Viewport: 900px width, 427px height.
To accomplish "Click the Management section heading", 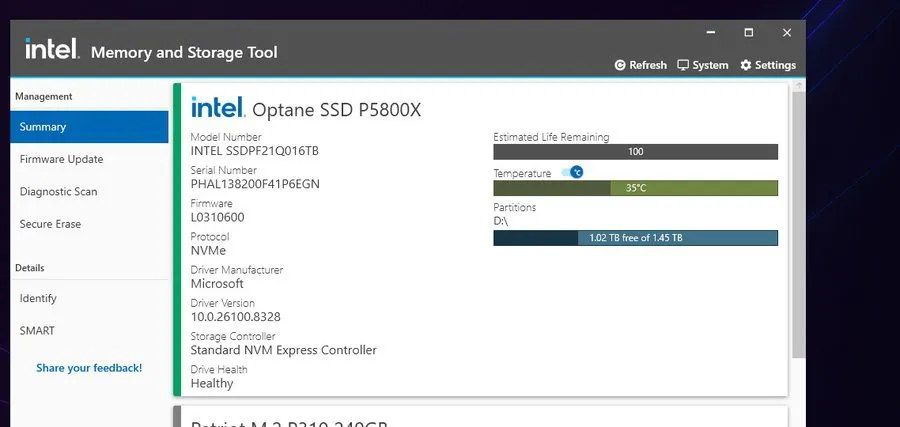I will [44, 96].
